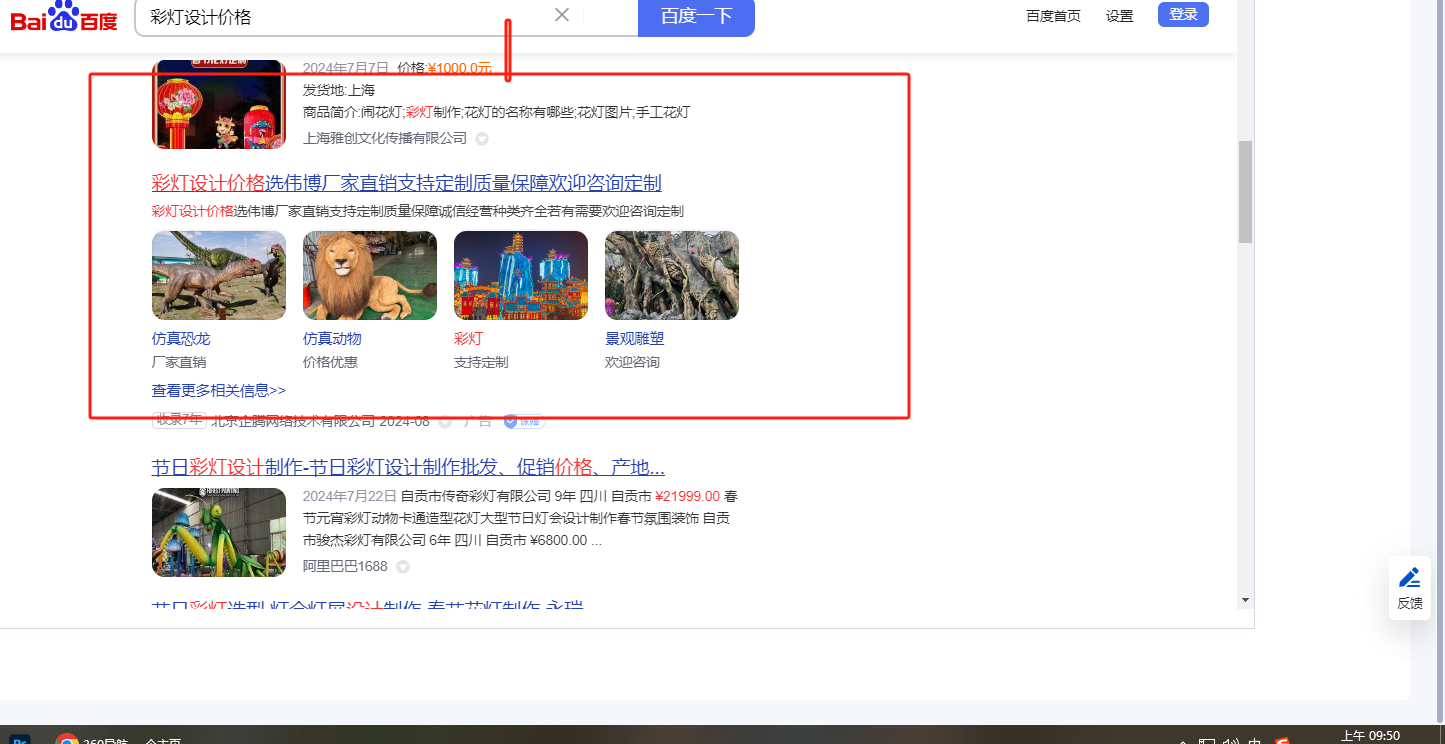Viewport: 1445px width, 744px height.
Task: Open the 仿真恐龙 dinosaur thumbnail
Action: point(219,276)
